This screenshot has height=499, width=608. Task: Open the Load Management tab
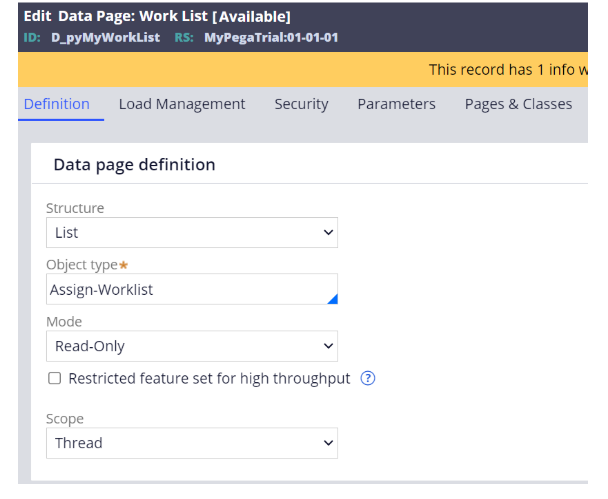click(181, 104)
